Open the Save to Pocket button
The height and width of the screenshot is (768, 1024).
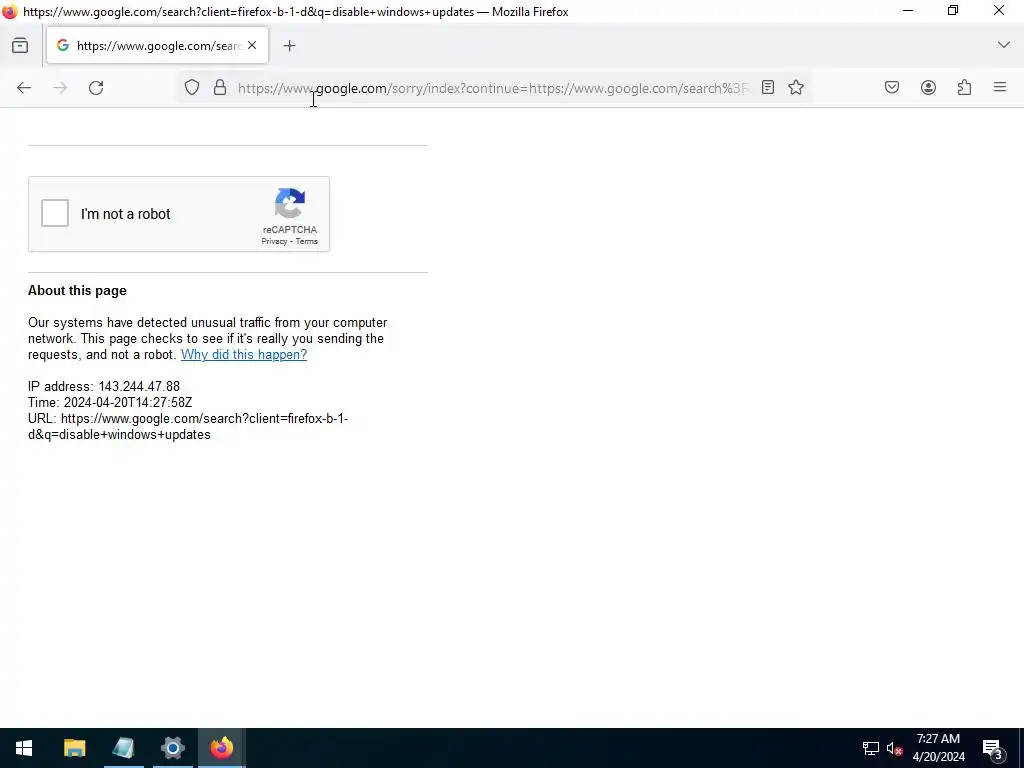[892, 88]
